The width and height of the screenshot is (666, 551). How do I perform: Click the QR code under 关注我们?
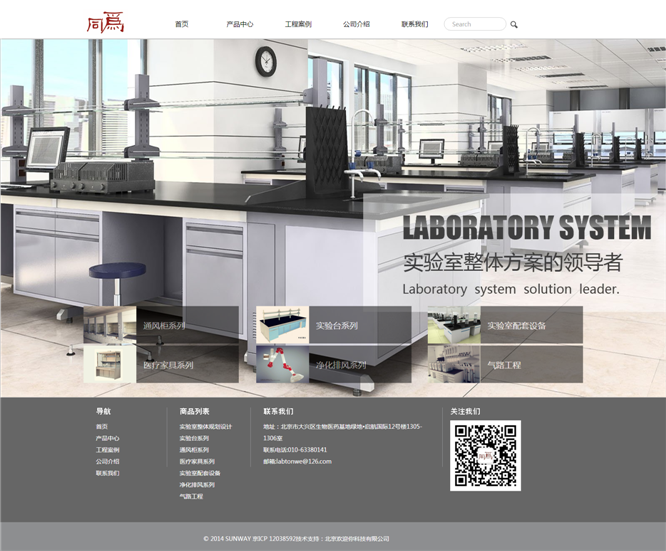click(x=485, y=455)
